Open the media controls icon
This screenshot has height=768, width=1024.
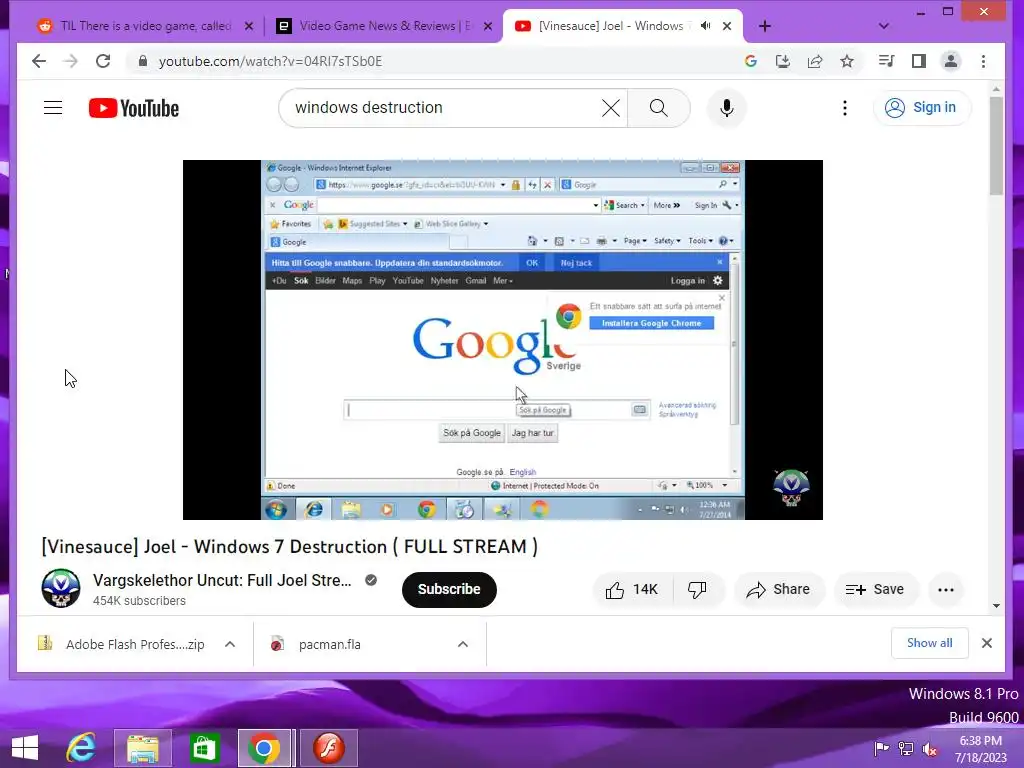[886, 61]
